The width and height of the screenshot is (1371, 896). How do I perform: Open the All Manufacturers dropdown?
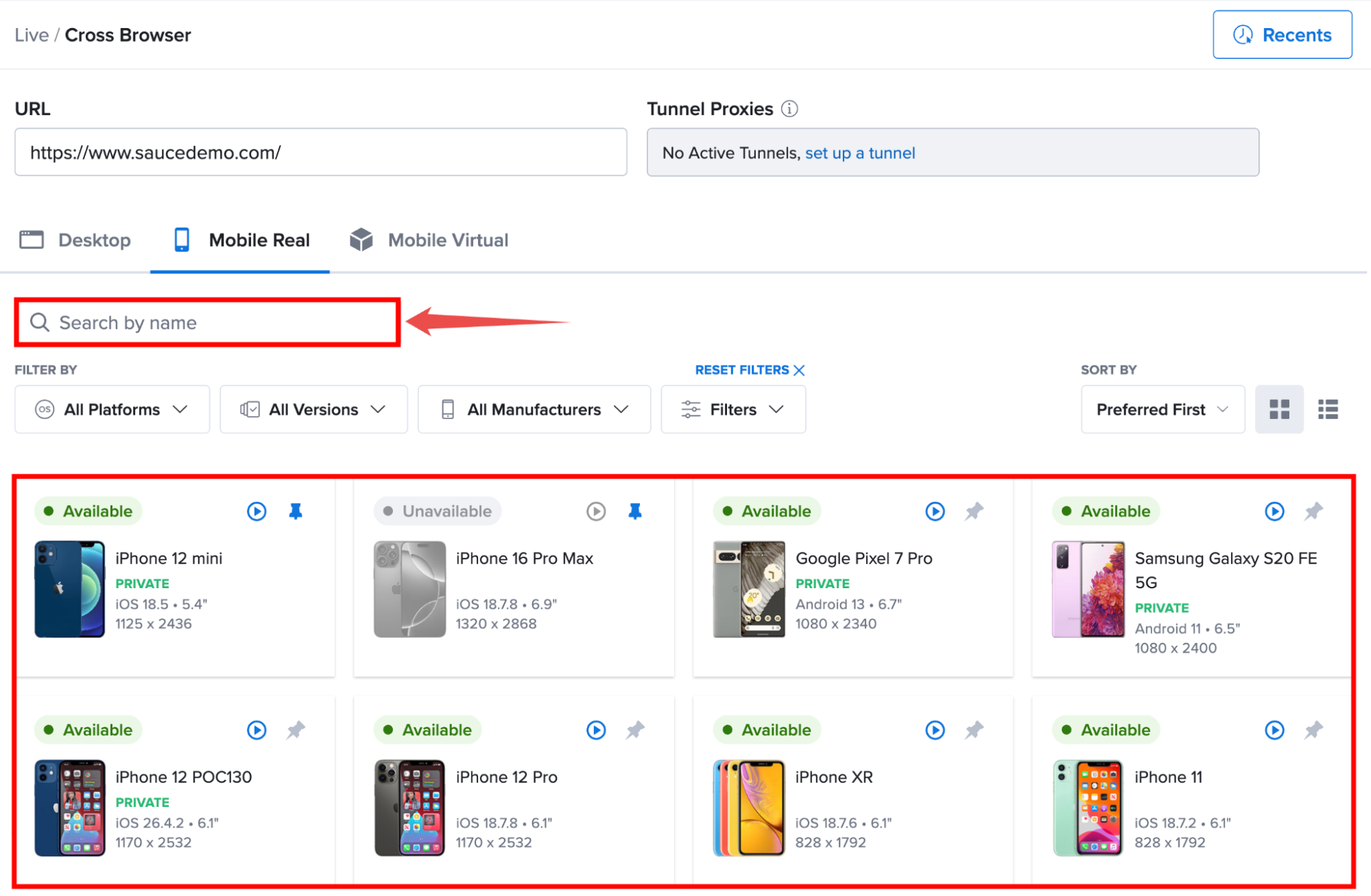[534, 409]
